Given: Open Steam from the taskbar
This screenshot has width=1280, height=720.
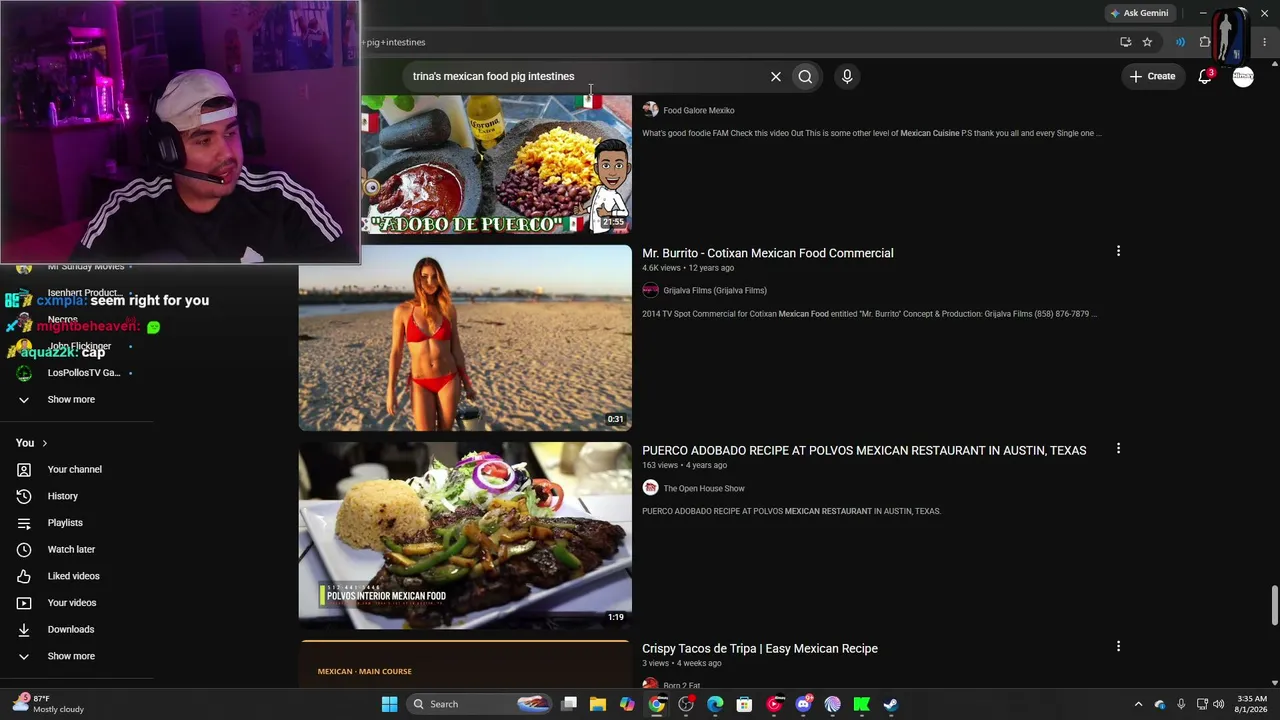Looking at the screenshot, I should tap(890, 704).
